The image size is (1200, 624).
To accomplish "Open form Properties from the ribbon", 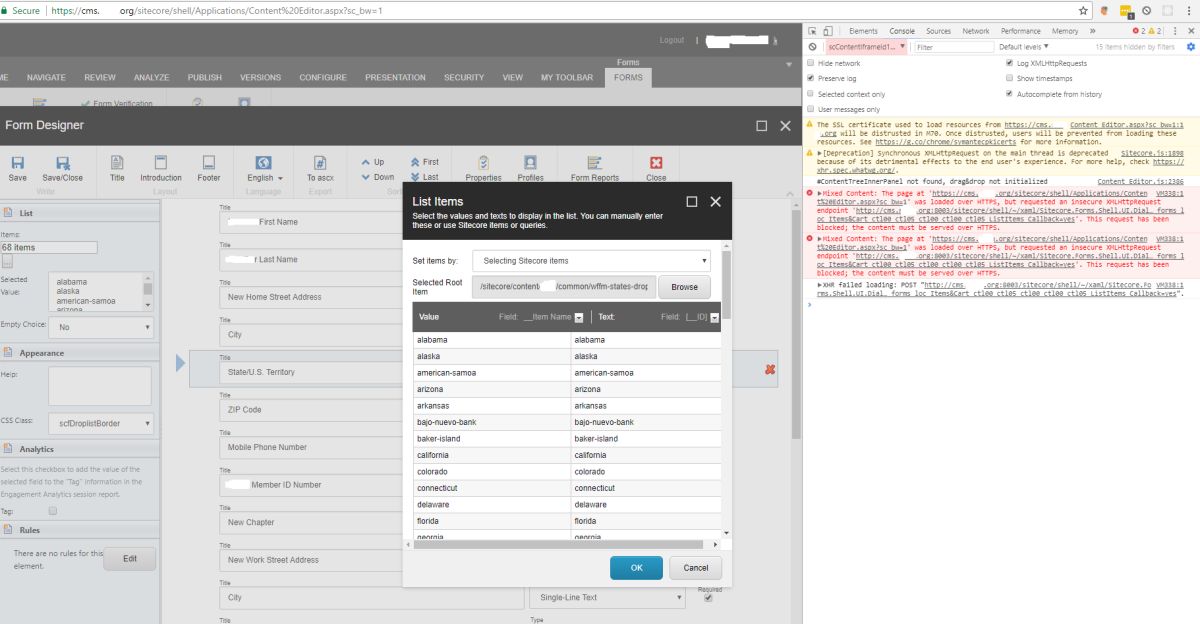I will tap(483, 167).
